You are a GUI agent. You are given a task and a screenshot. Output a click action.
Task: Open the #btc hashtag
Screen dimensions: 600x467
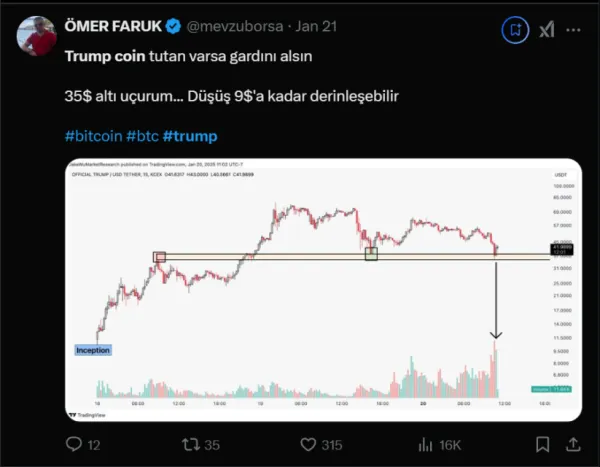pos(142,136)
